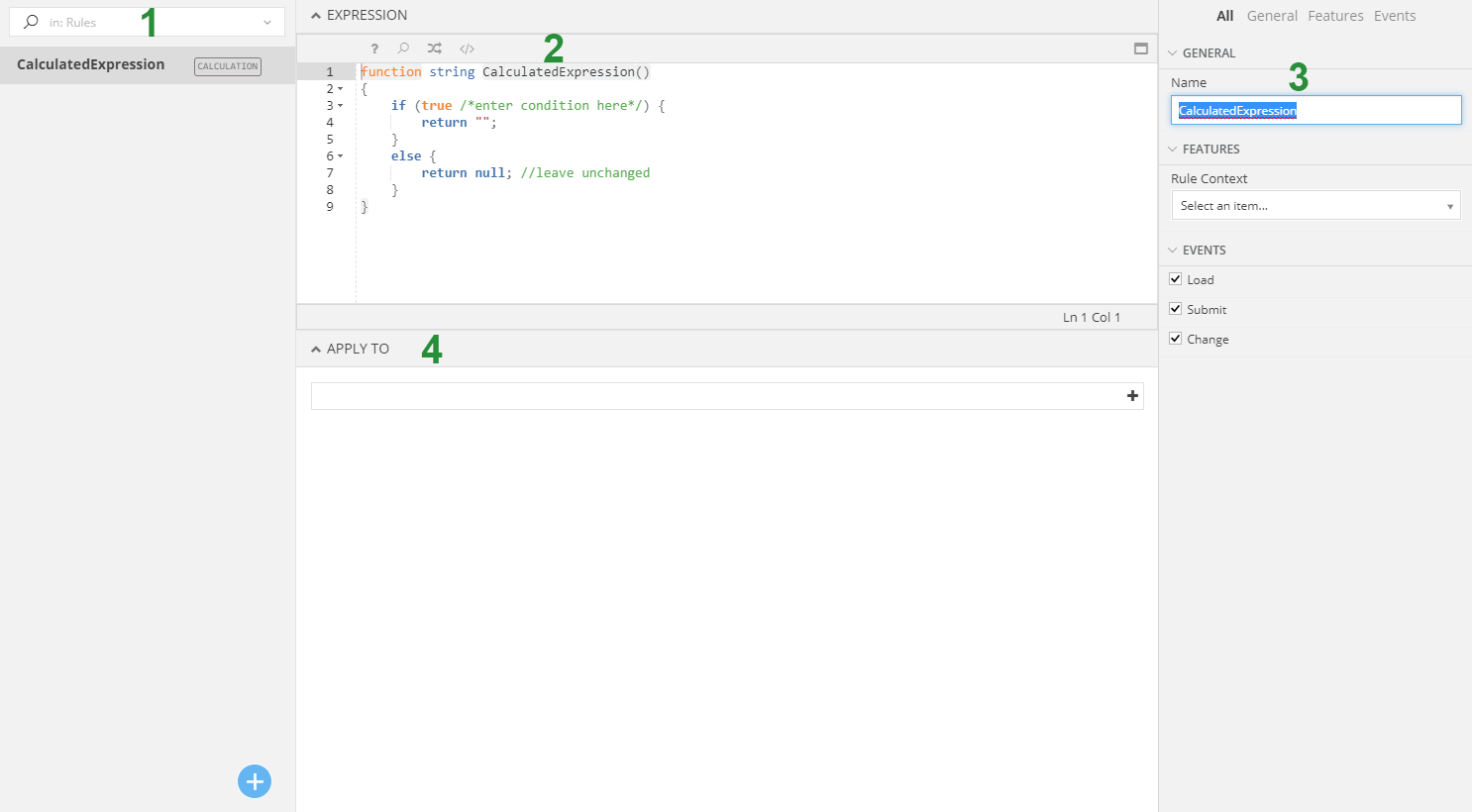The height and width of the screenshot is (812, 1472).
Task: Open search in expression editor toolbar
Action: 403,49
